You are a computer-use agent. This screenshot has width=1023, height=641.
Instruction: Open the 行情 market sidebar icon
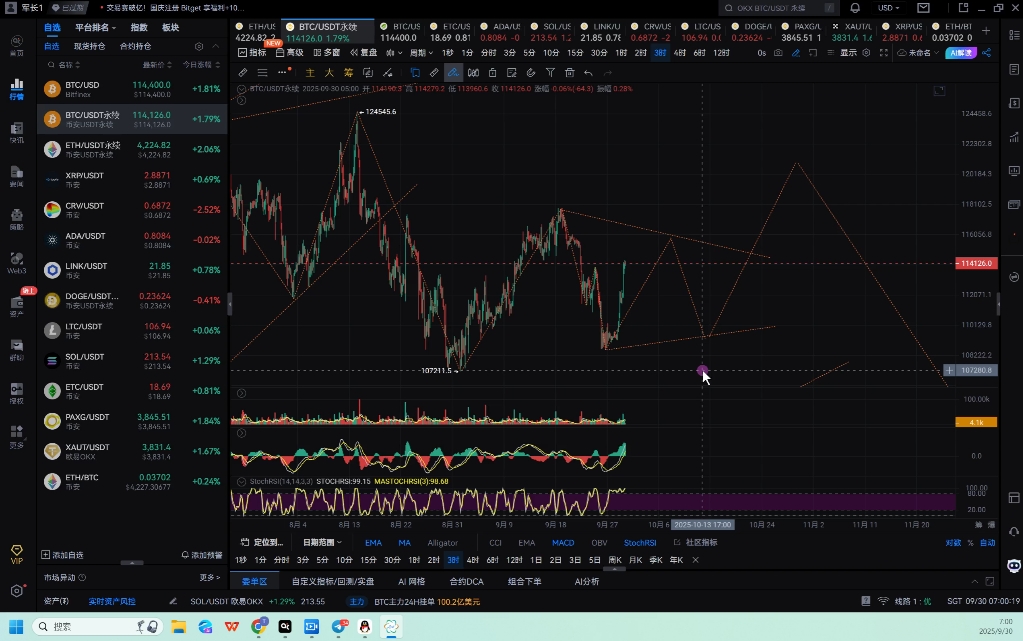click(17, 89)
